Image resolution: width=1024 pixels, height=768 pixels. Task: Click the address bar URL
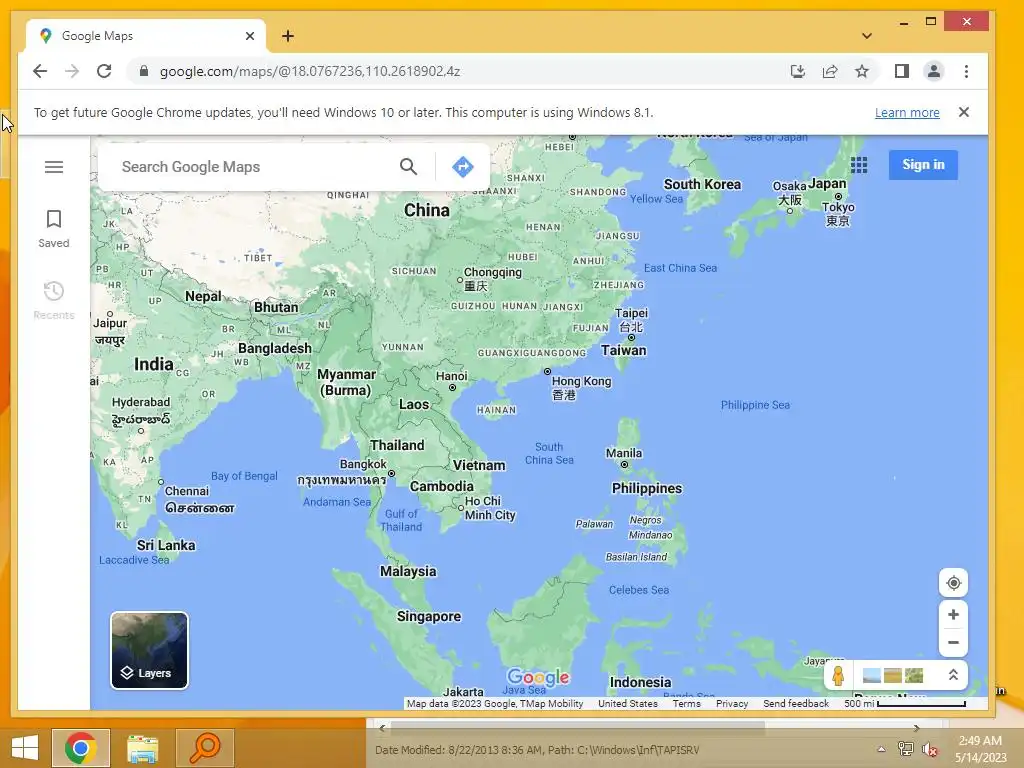tap(310, 71)
